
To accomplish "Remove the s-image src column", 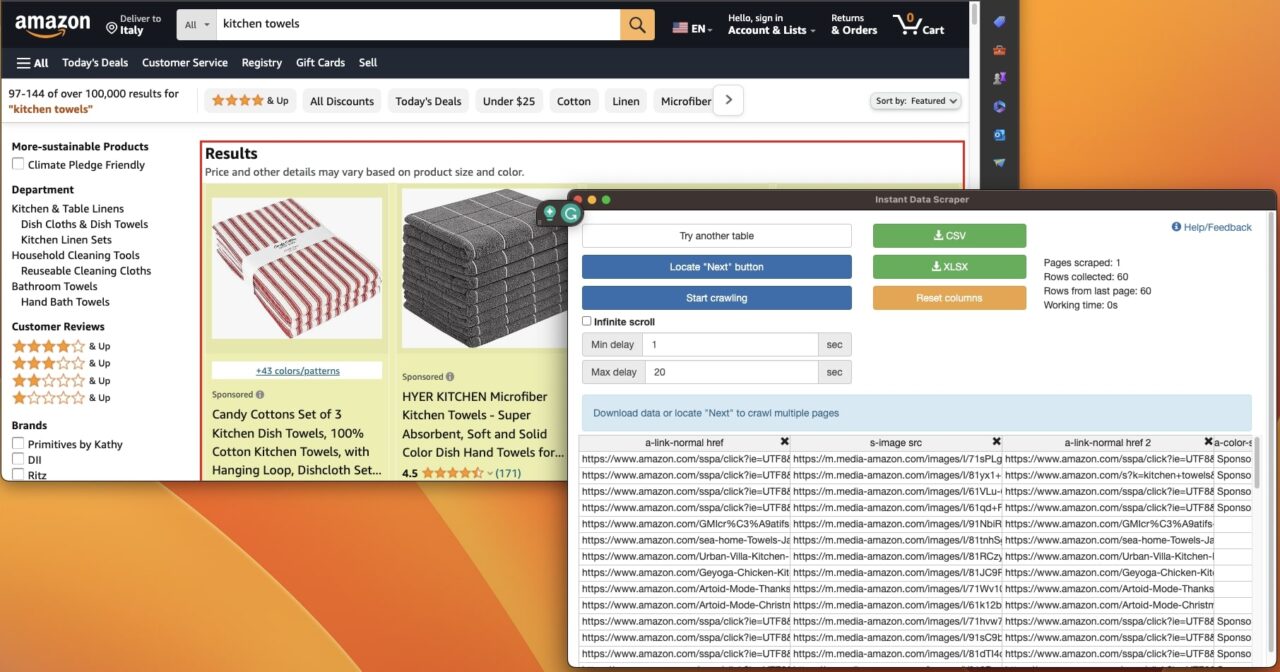I will coord(996,442).
